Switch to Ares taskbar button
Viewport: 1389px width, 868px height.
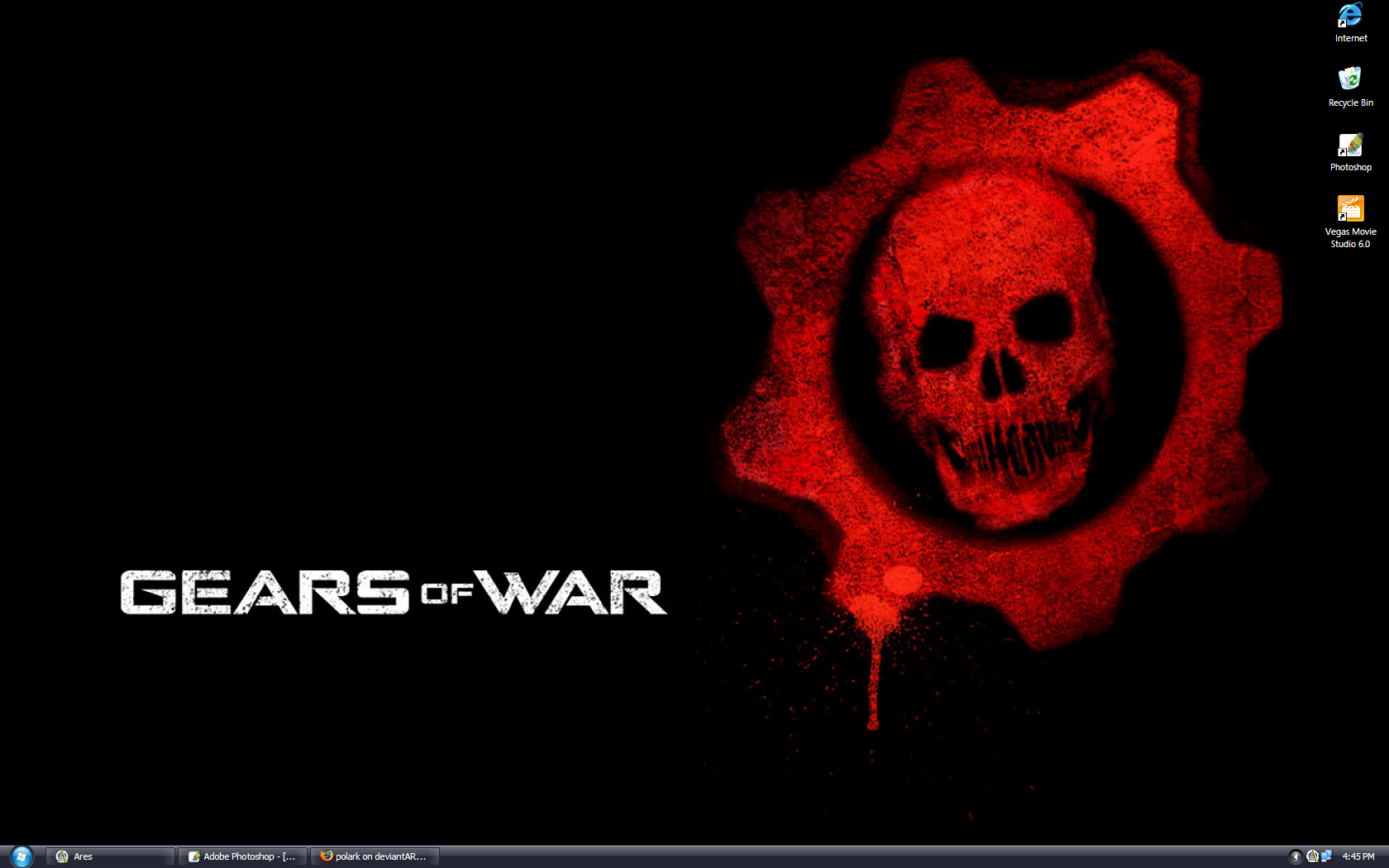(110, 856)
